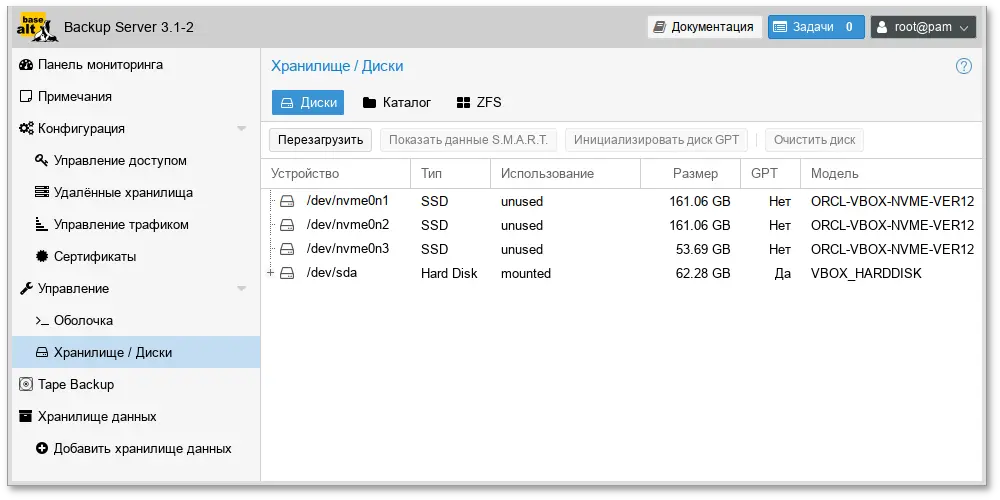Select the /dev/sda device name

(332, 273)
